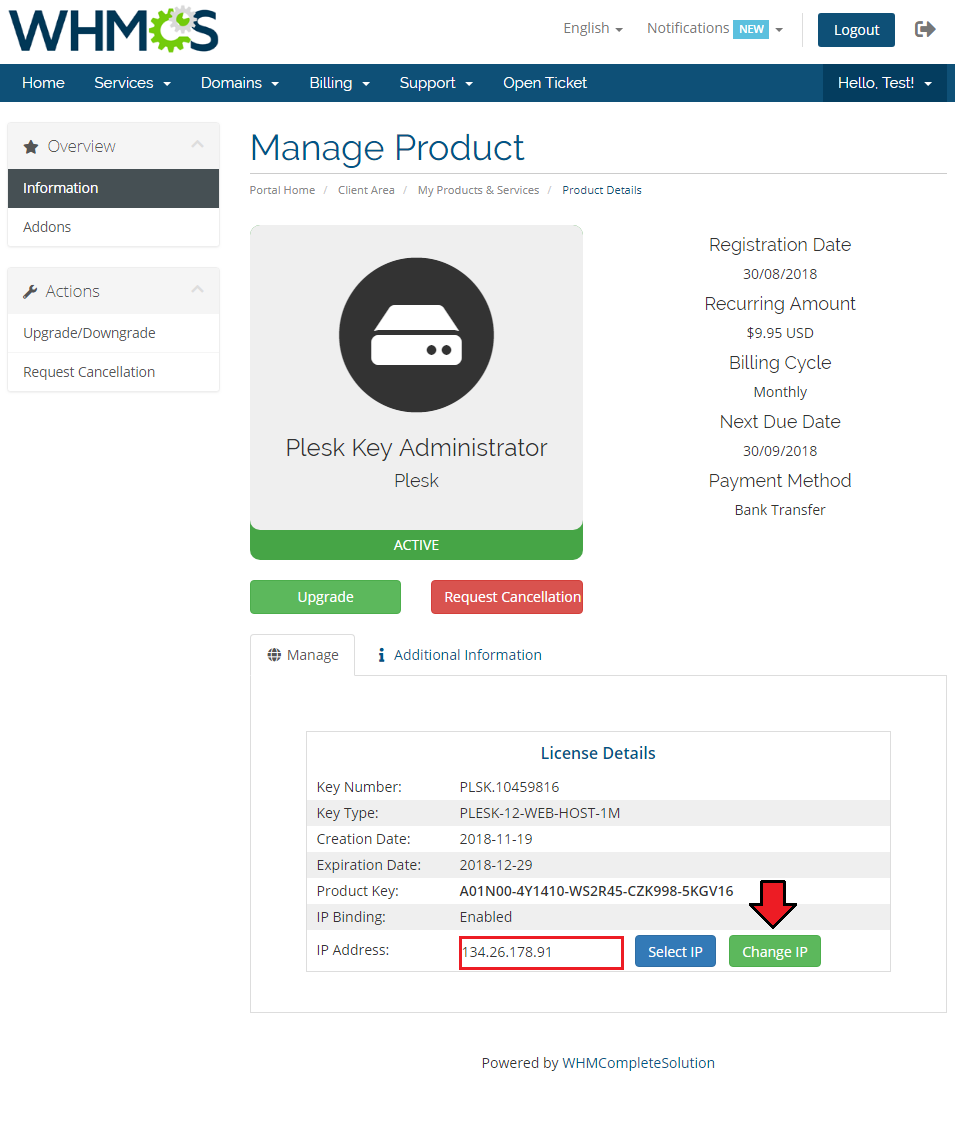
Task: Click the exit arrow icon beside Logout
Action: (x=925, y=29)
